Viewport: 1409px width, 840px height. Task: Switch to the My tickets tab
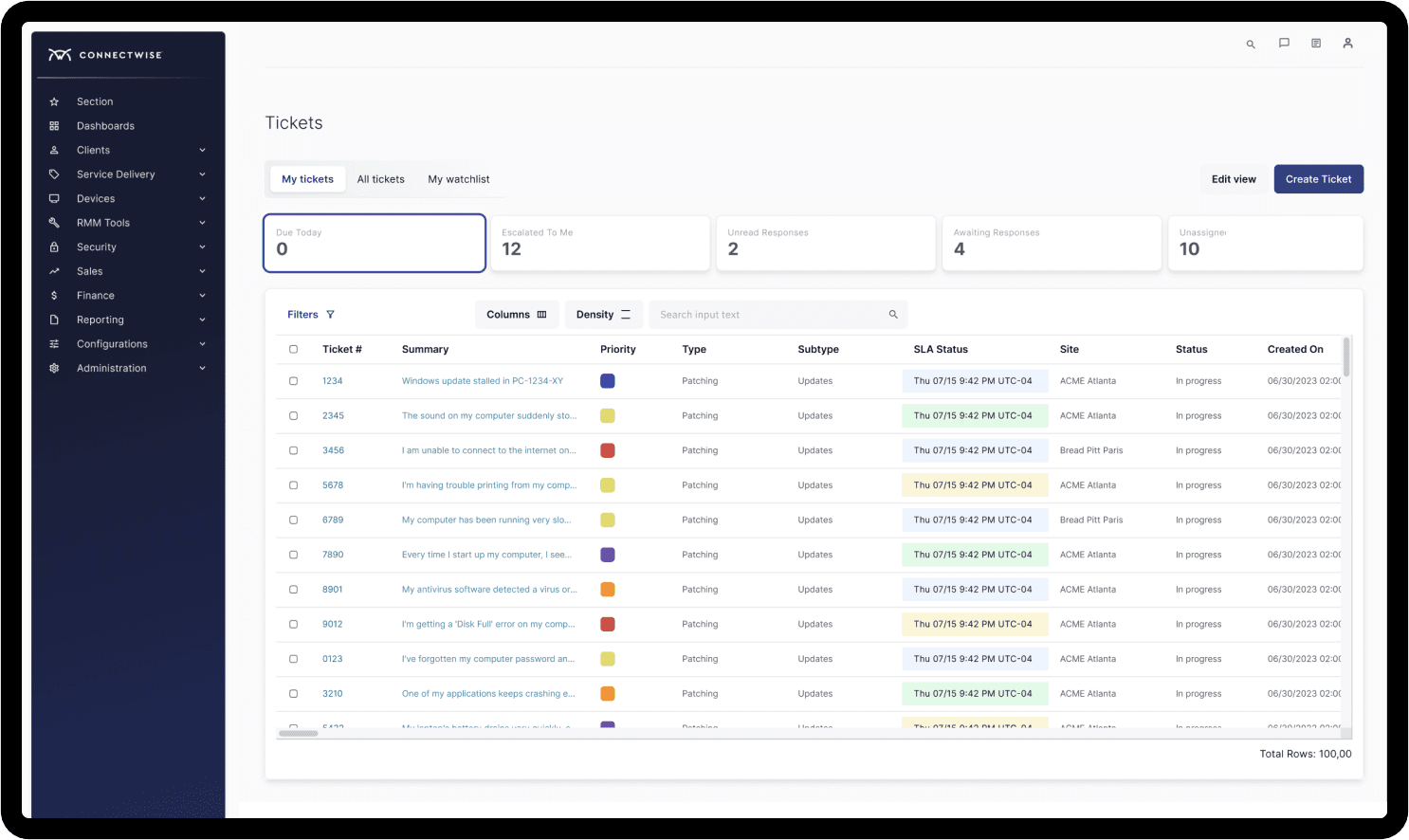[307, 179]
